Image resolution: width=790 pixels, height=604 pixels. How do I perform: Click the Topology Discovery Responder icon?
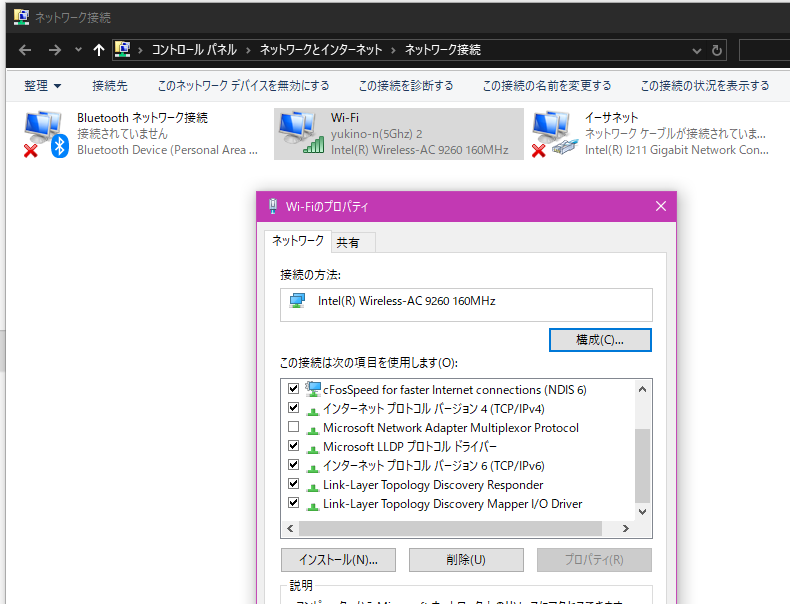313,488
